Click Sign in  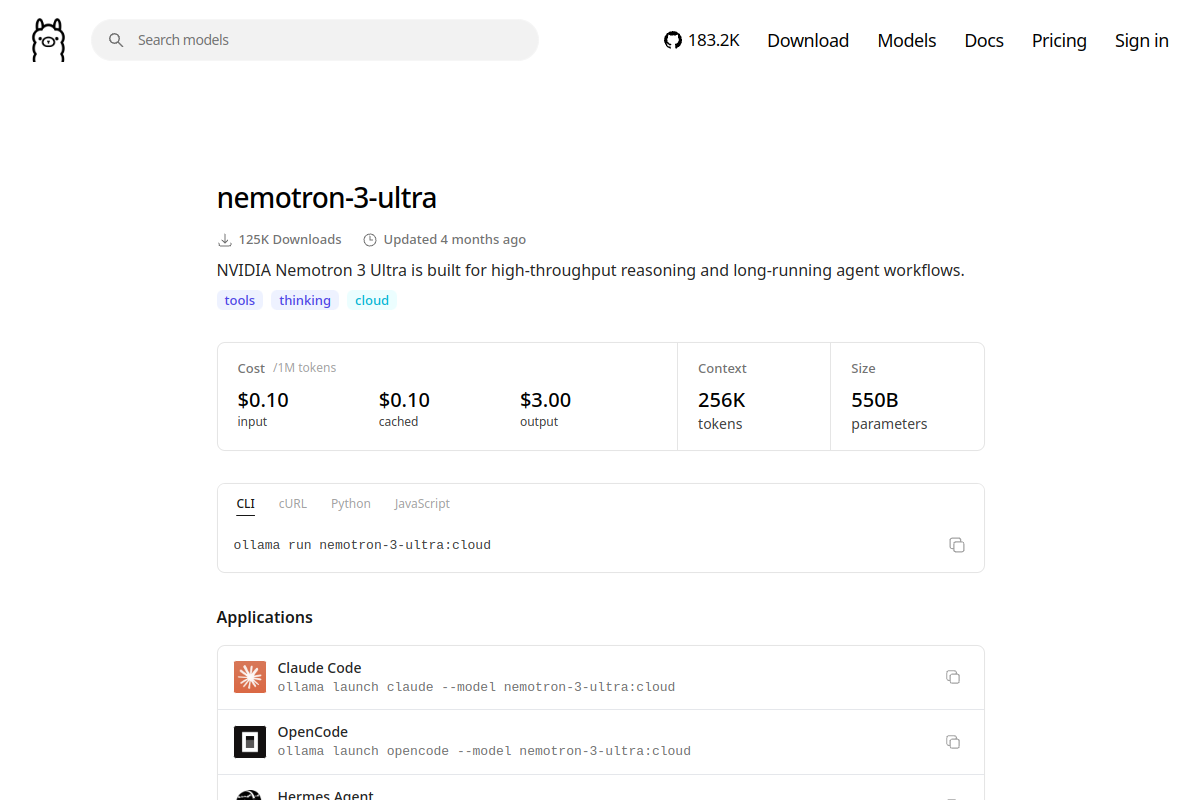point(1142,40)
